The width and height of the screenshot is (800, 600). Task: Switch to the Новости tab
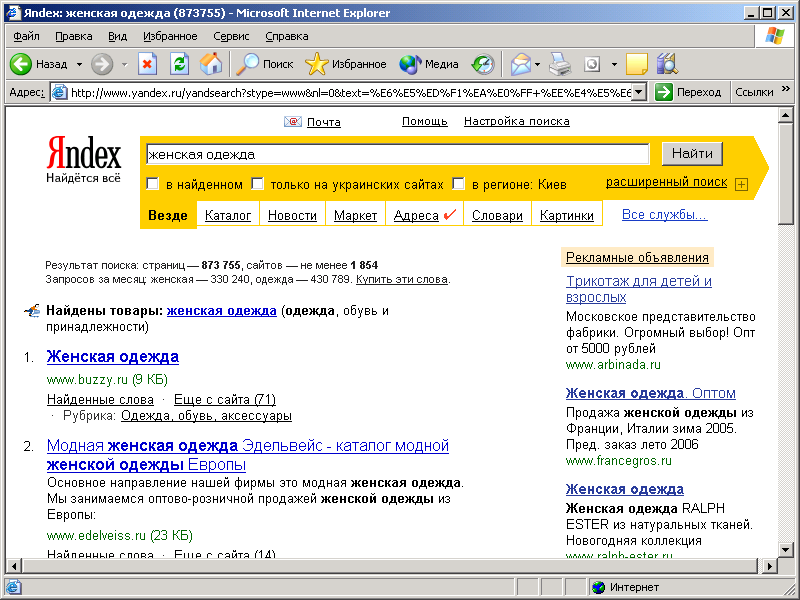pyautogui.click(x=292, y=215)
